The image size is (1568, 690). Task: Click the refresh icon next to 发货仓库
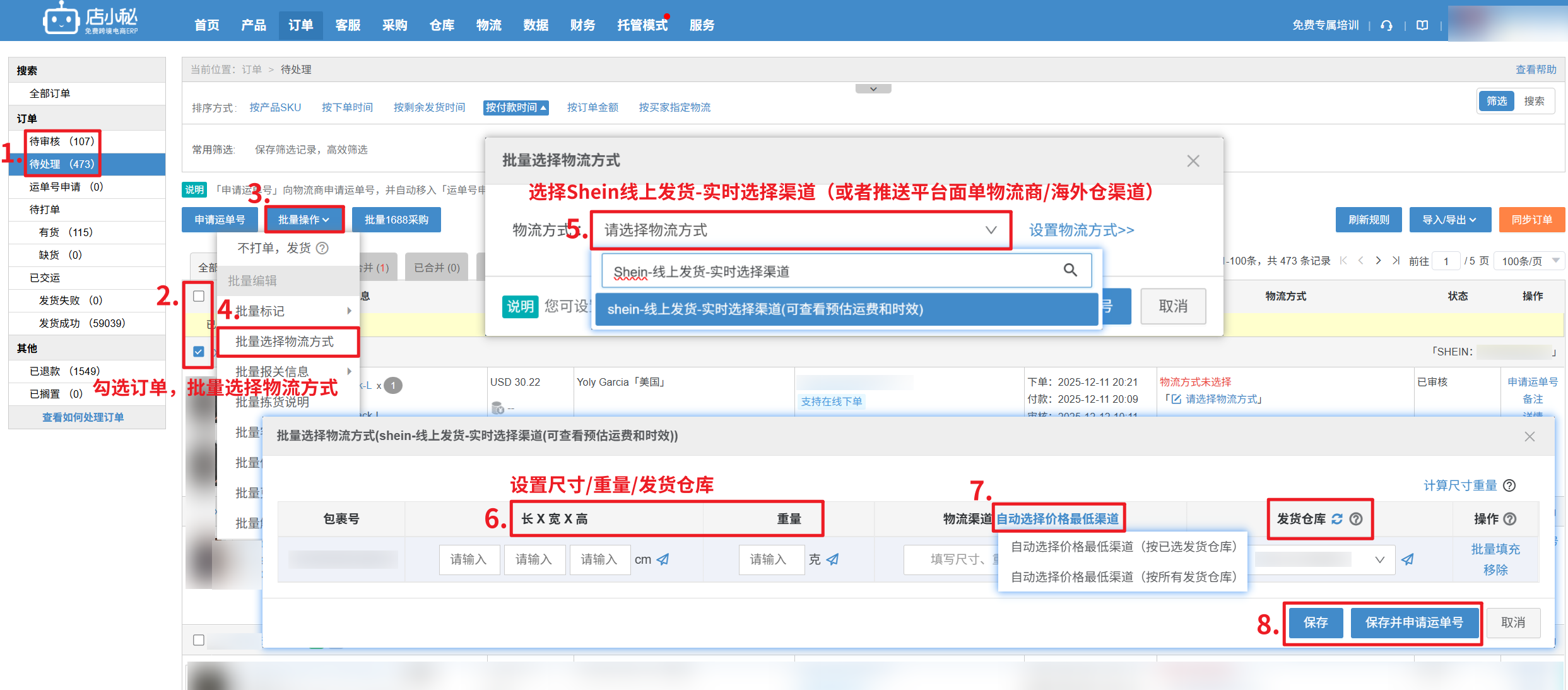point(1336,519)
